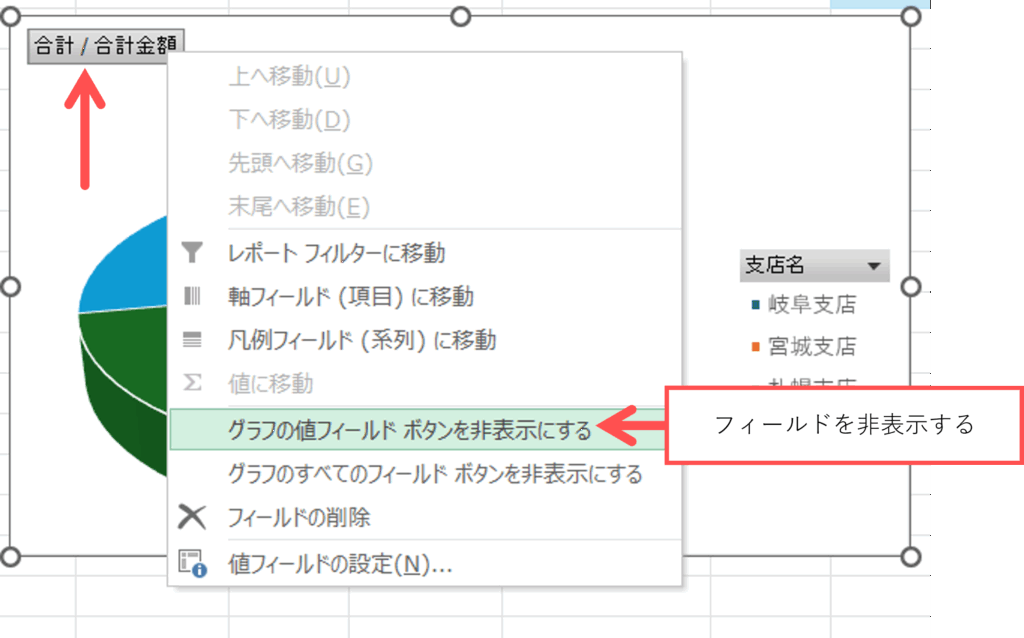Open the 支店名 dropdown arrow
The image size is (1024, 638).
point(875,266)
